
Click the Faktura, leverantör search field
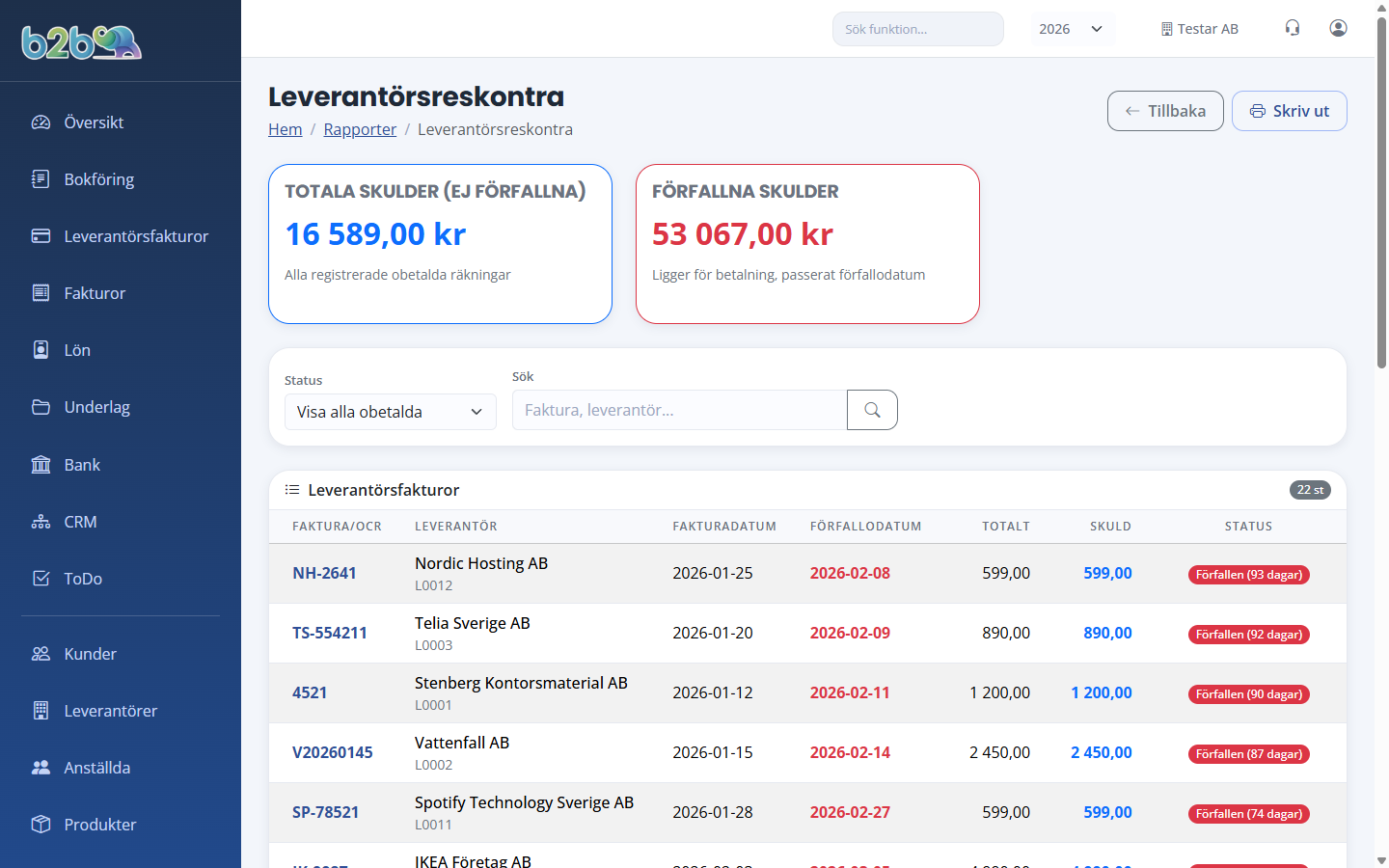tap(680, 410)
